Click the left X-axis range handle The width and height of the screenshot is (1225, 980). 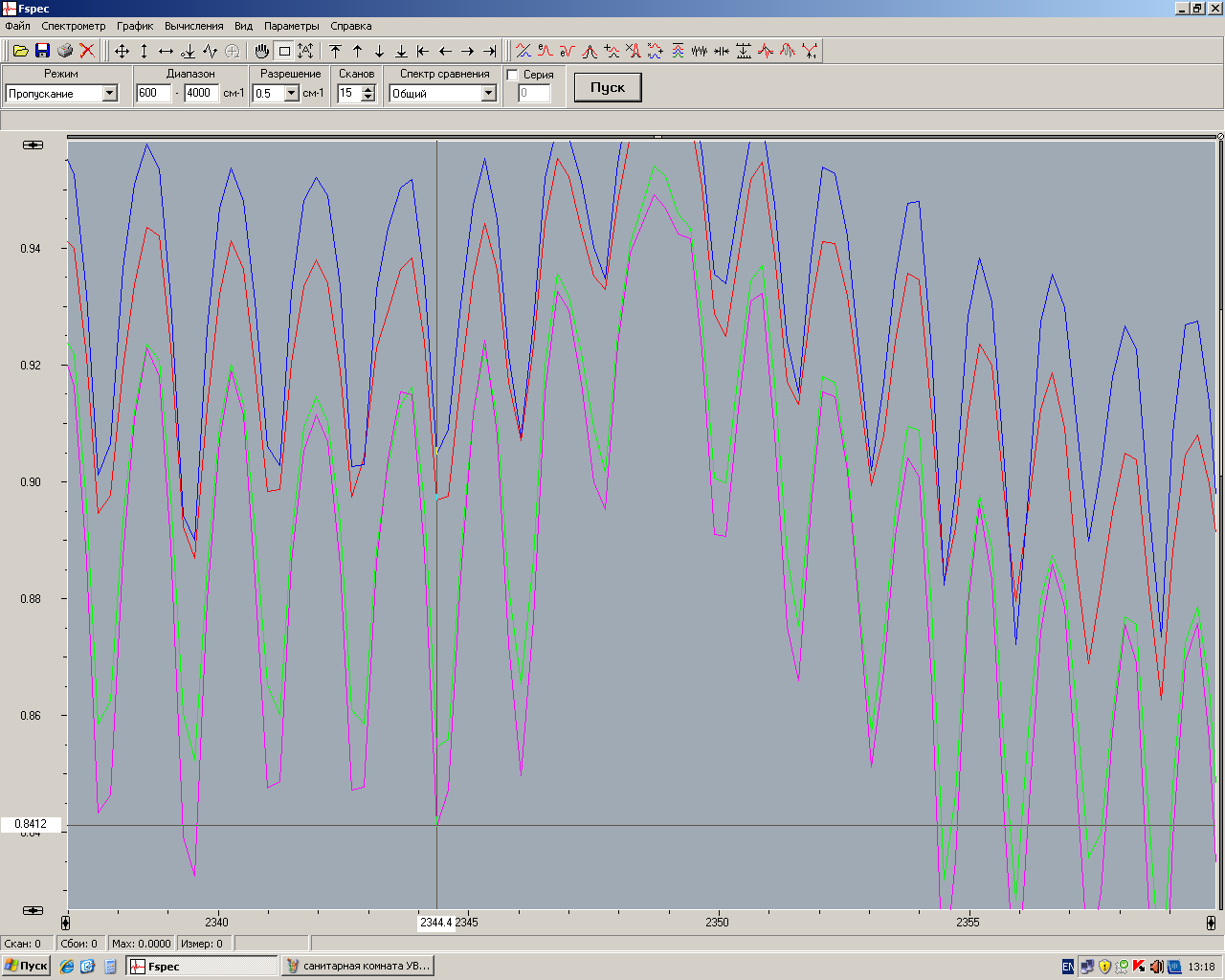(x=66, y=923)
